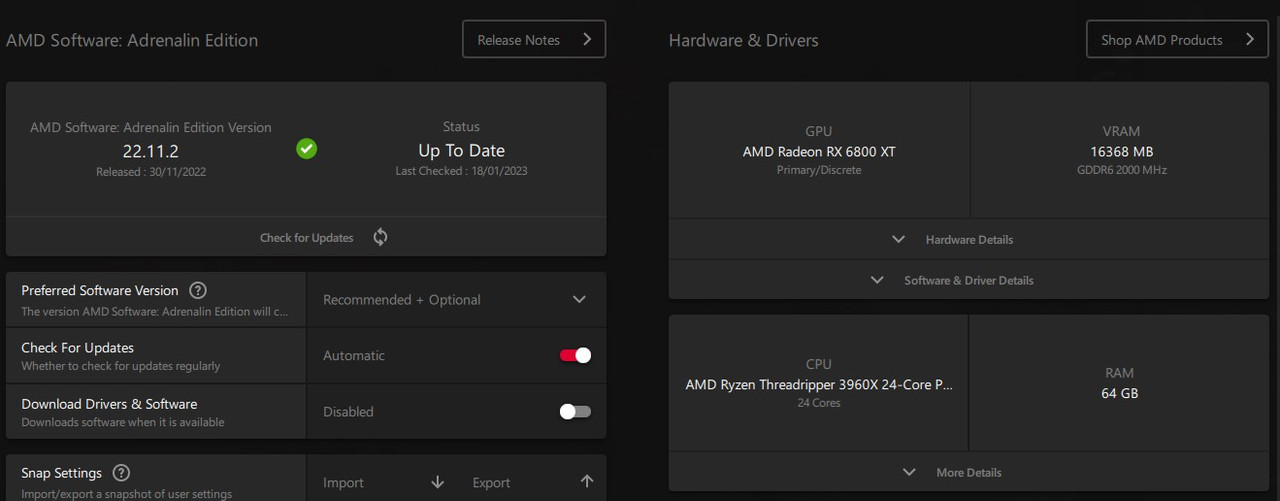The height and width of the screenshot is (501, 1280).
Task: Click Shop AMD Products button
Action: 1177,40
